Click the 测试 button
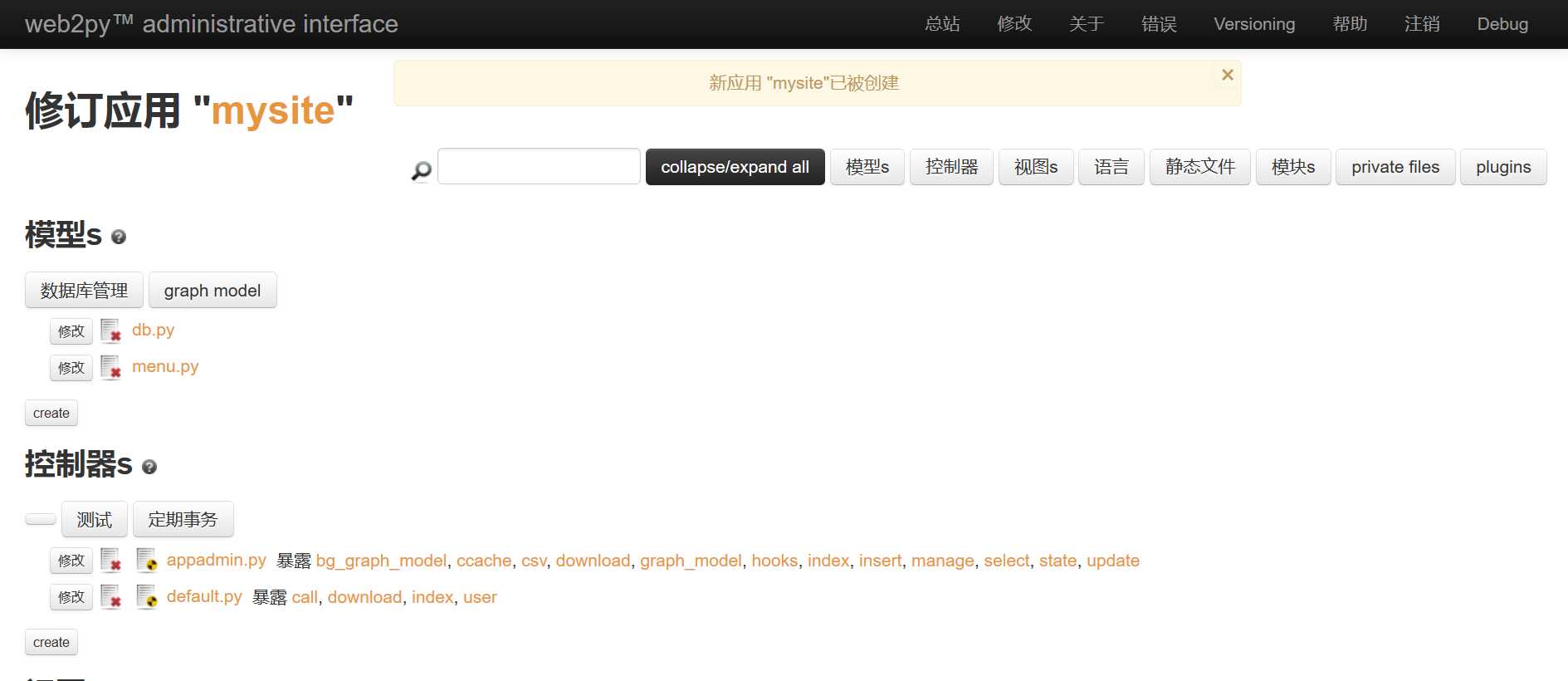Image resolution: width=1568 pixels, height=681 pixels. pos(95,519)
